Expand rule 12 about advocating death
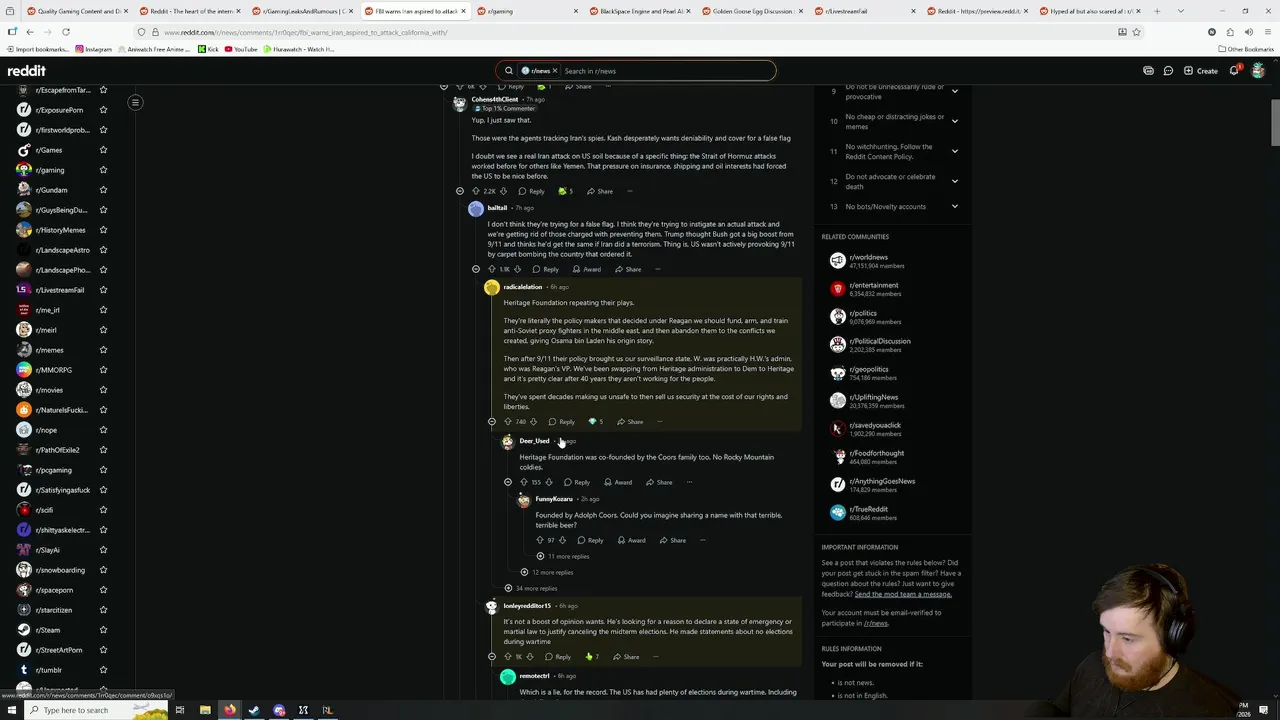1280x720 pixels. (954, 181)
